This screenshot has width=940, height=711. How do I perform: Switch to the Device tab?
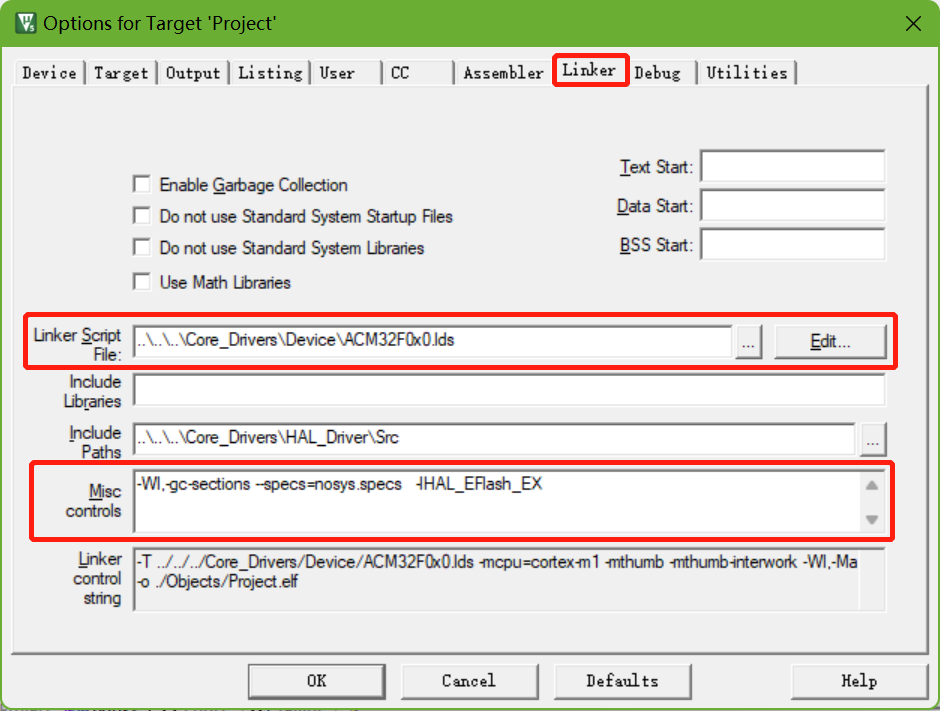click(49, 73)
